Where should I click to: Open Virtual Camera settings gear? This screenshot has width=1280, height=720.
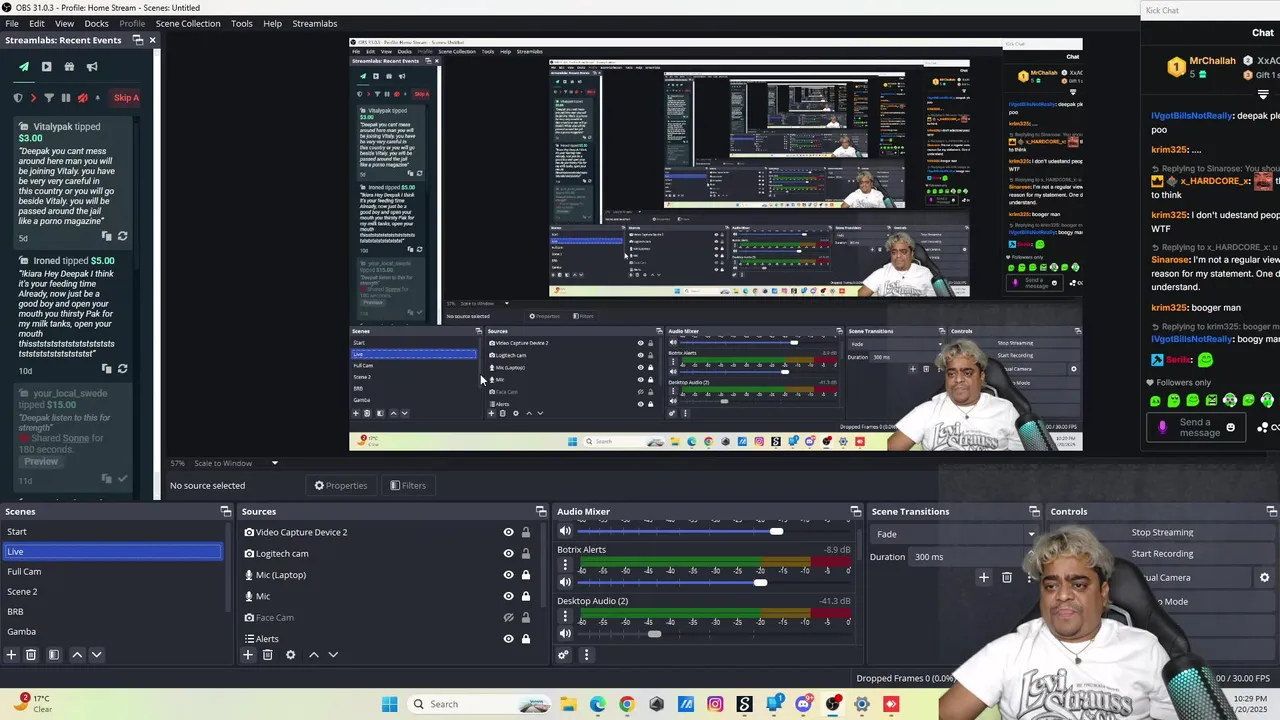(x=1264, y=577)
